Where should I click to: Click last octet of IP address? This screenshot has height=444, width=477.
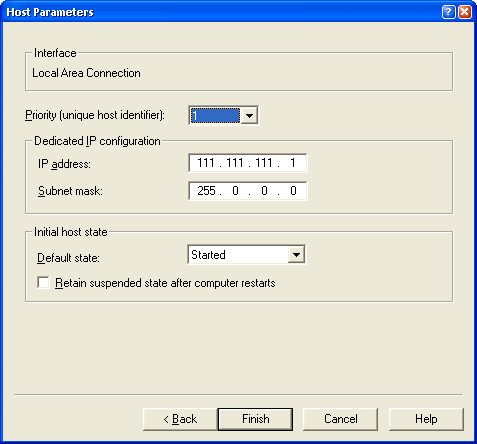(x=293, y=163)
